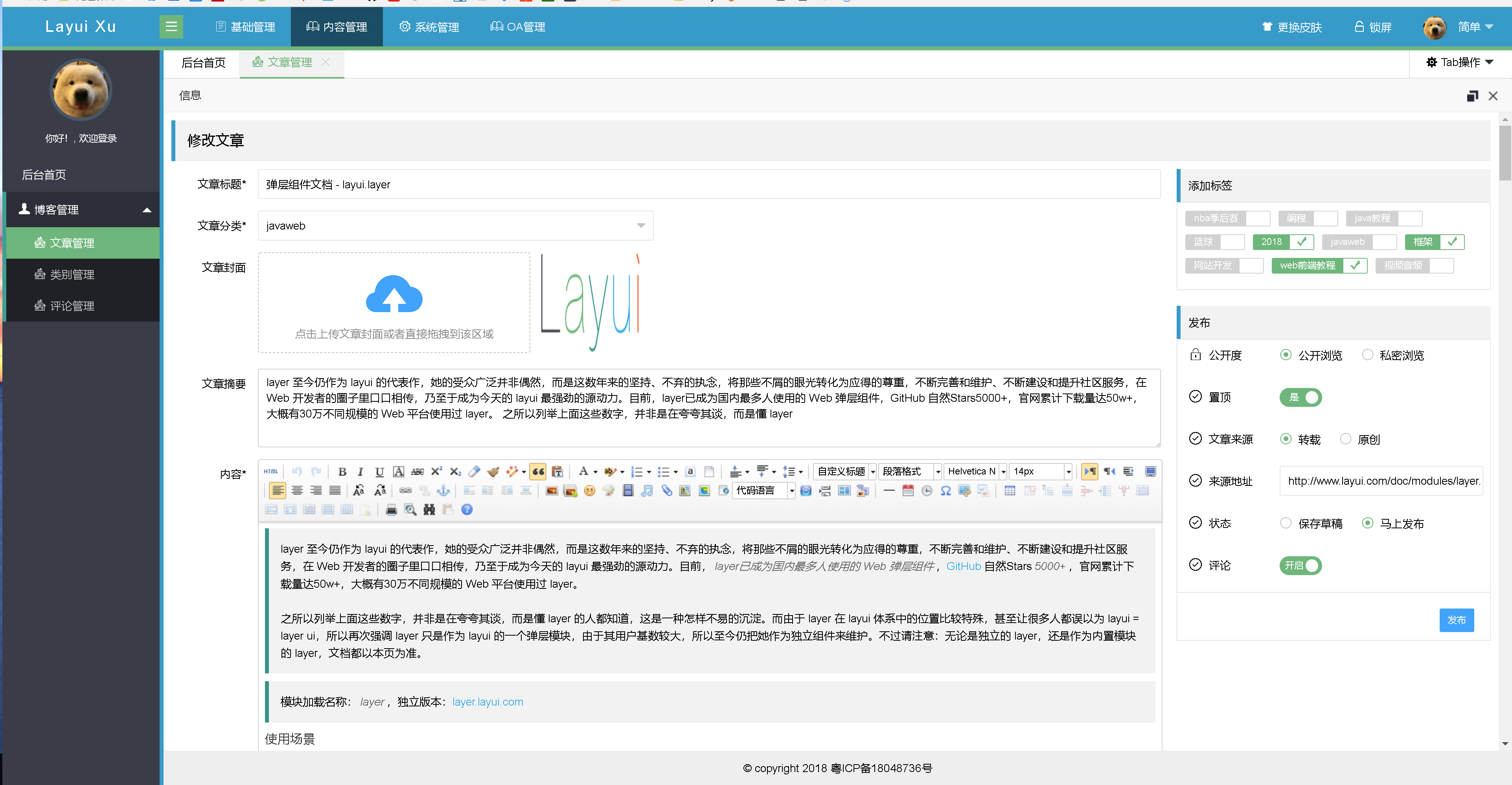The image size is (1512, 785).
Task: Apply italic formatting in the editor
Action: (x=361, y=472)
